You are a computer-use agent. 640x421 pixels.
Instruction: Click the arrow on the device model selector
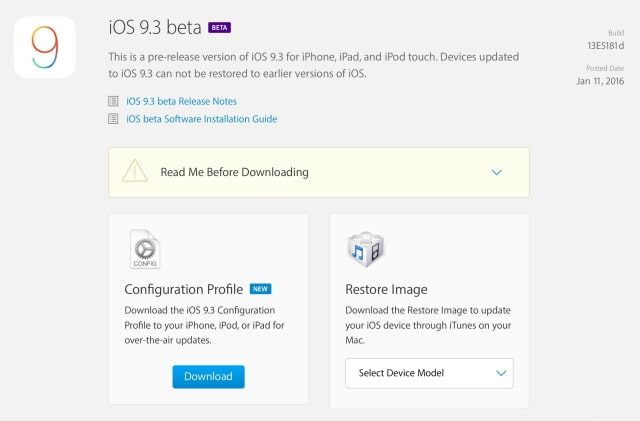coord(500,373)
